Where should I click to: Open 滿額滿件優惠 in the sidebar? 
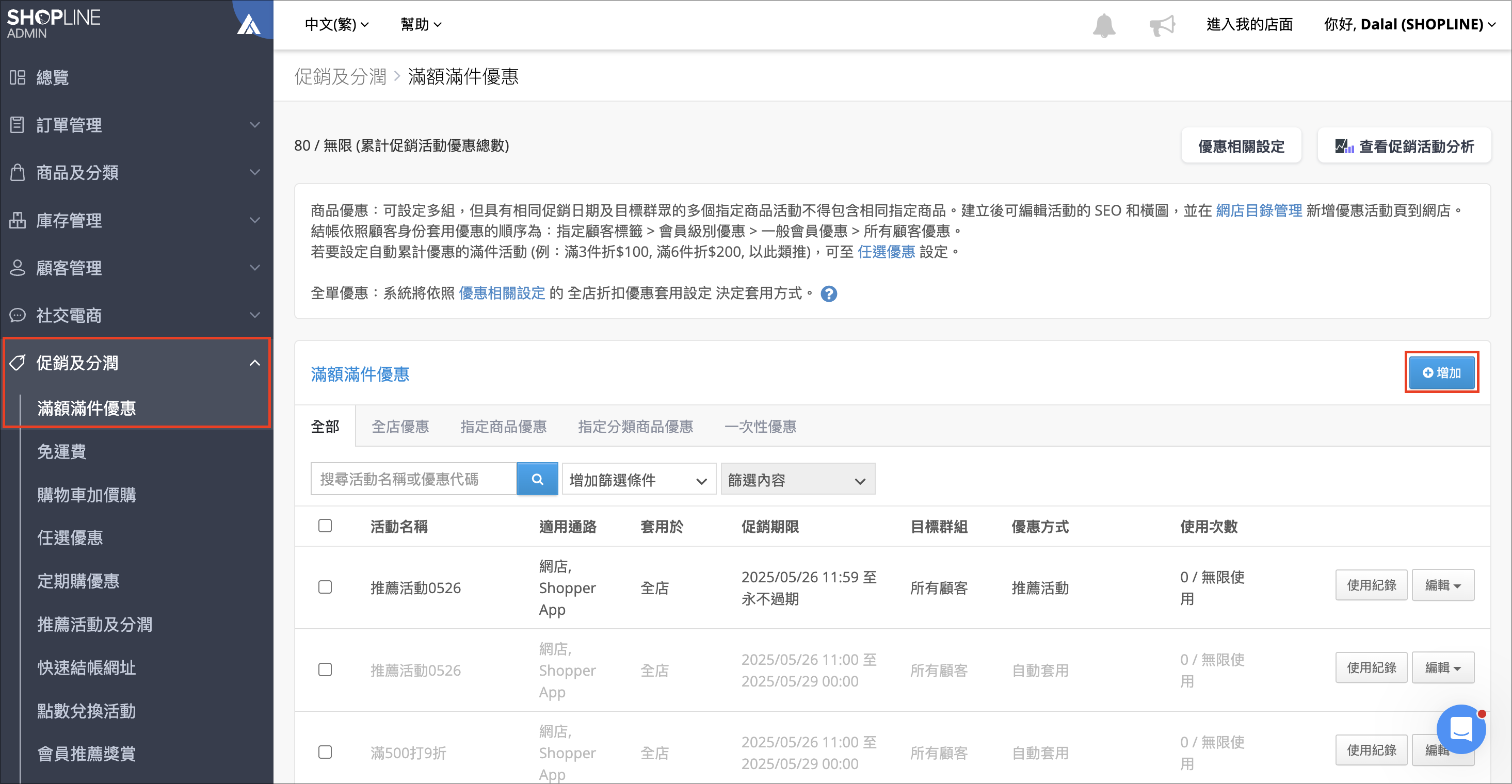pos(86,408)
